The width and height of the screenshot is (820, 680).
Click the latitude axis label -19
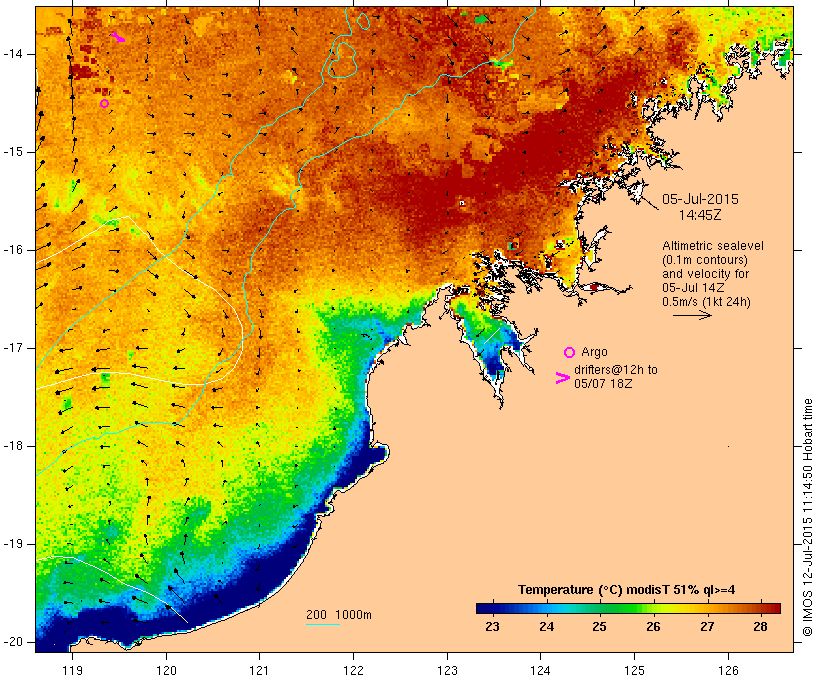[x=13, y=544]
